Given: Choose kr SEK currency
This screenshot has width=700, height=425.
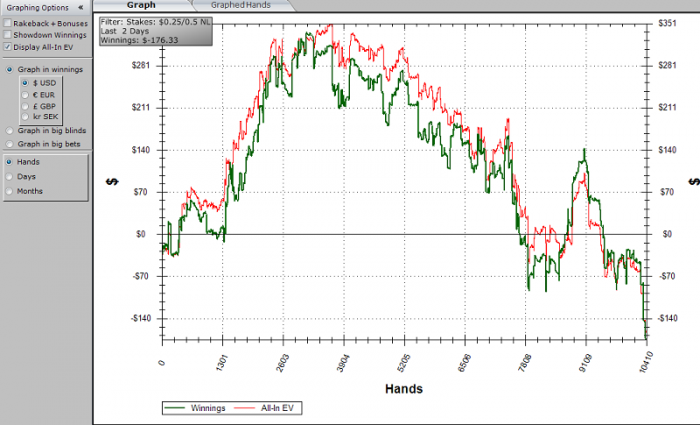Looking at the screenshot, I should click(x=25, y=117).
